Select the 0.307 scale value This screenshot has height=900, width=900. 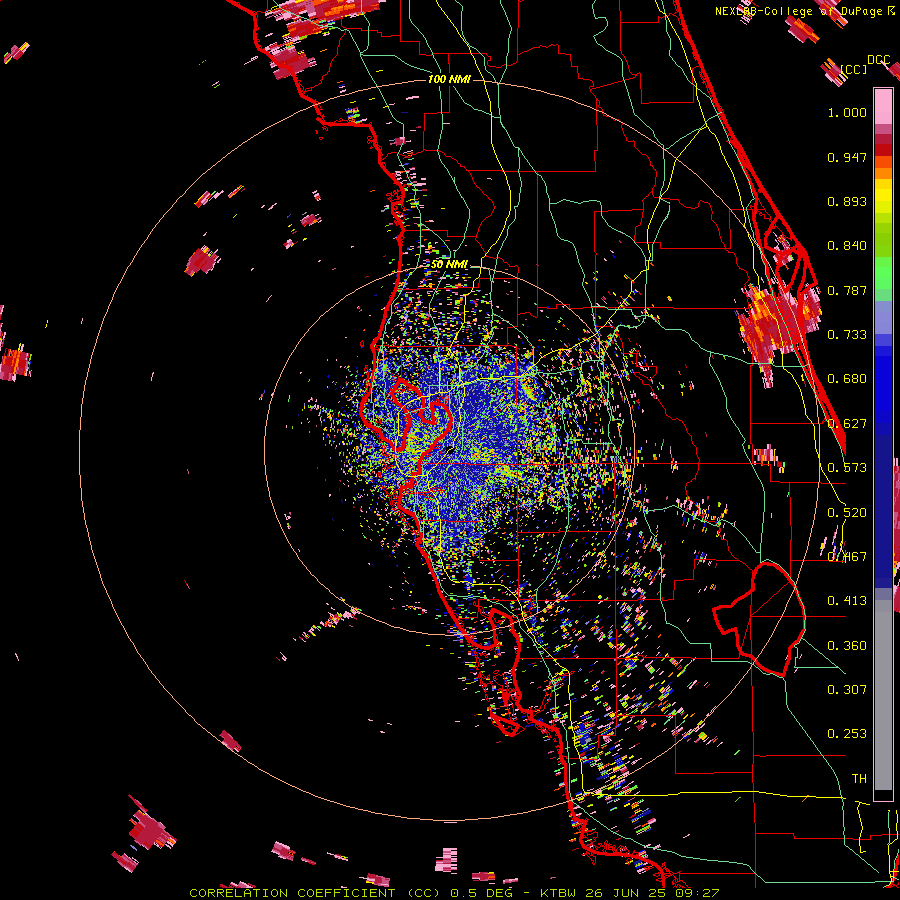coord(847,690)
